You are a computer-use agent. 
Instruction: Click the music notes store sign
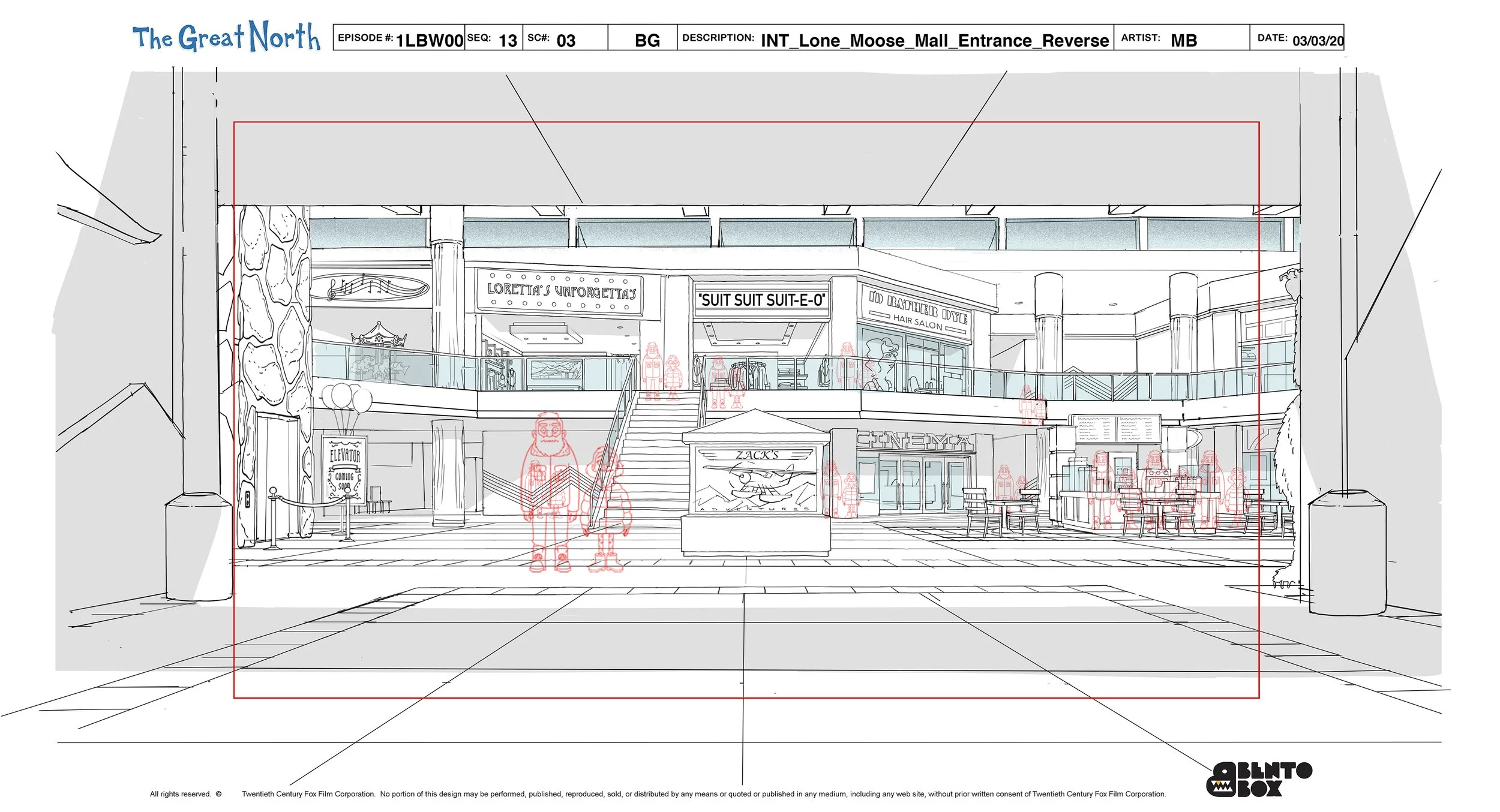[x=371, y=287]
